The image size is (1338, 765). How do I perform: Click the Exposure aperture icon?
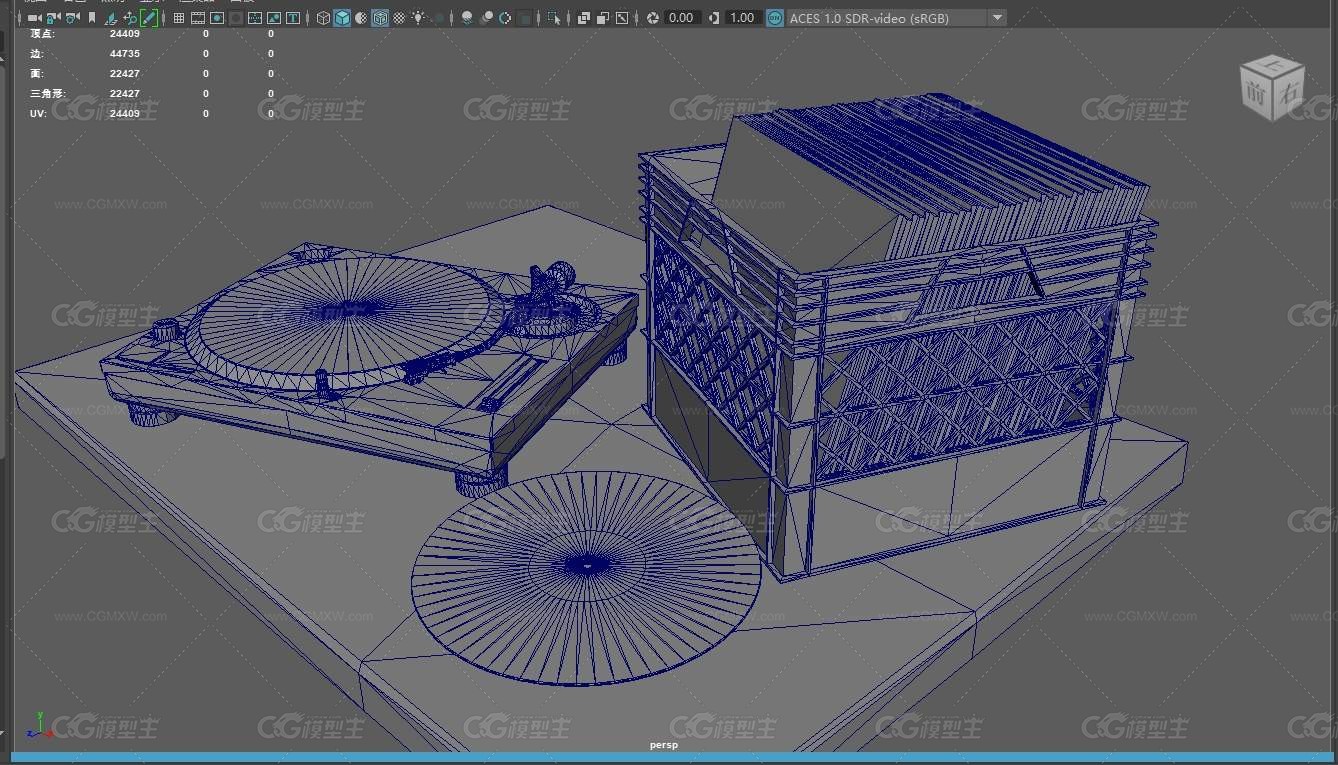click(652, 18)
